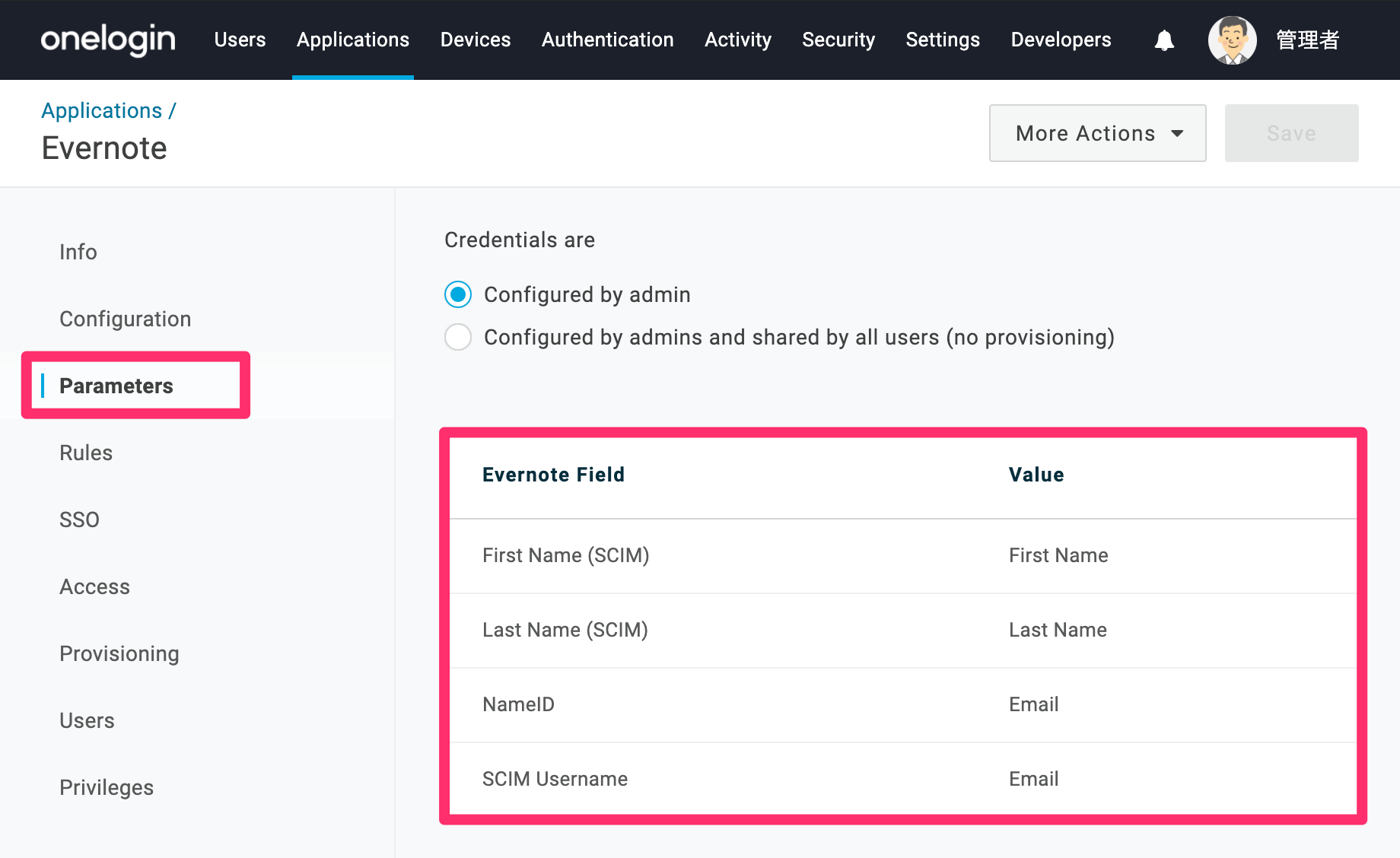This screenshot has height=858, width=1400.
Task: Switch to the Users sidebar tab
Action: [87, 720]
